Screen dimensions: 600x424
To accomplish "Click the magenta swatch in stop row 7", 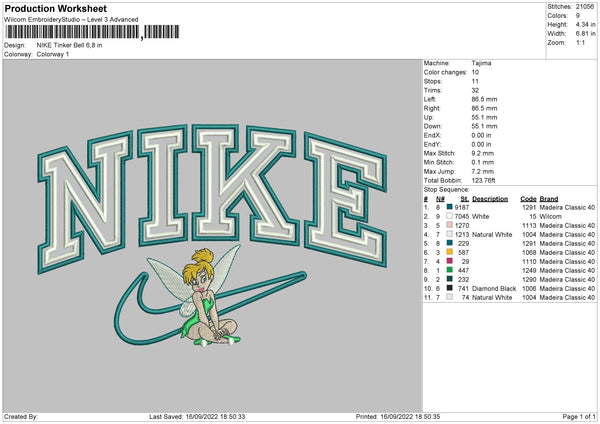I will (x=449, y=261).
